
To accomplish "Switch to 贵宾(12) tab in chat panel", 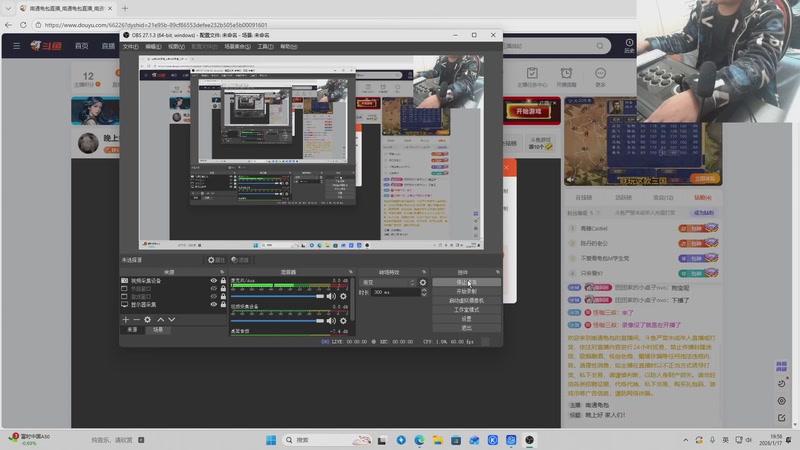I will coord(663,197).
